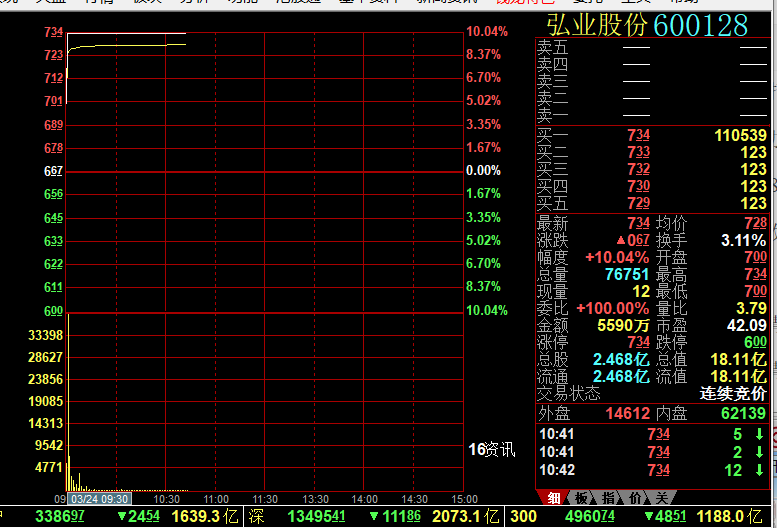Click the 667 previous close axis label
777x528 pixels.
[x=54, y=171]
